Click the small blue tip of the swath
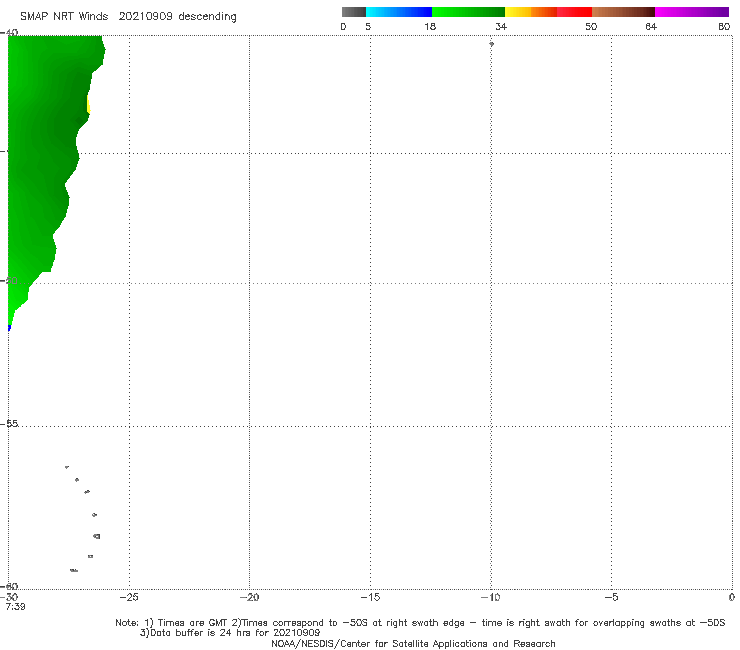 point(9,328)
